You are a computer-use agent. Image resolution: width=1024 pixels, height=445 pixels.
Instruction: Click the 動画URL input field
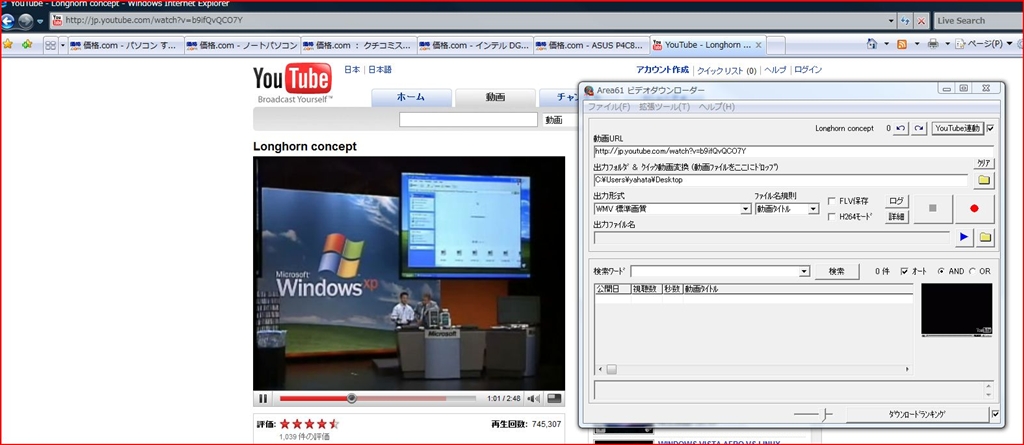793,152
